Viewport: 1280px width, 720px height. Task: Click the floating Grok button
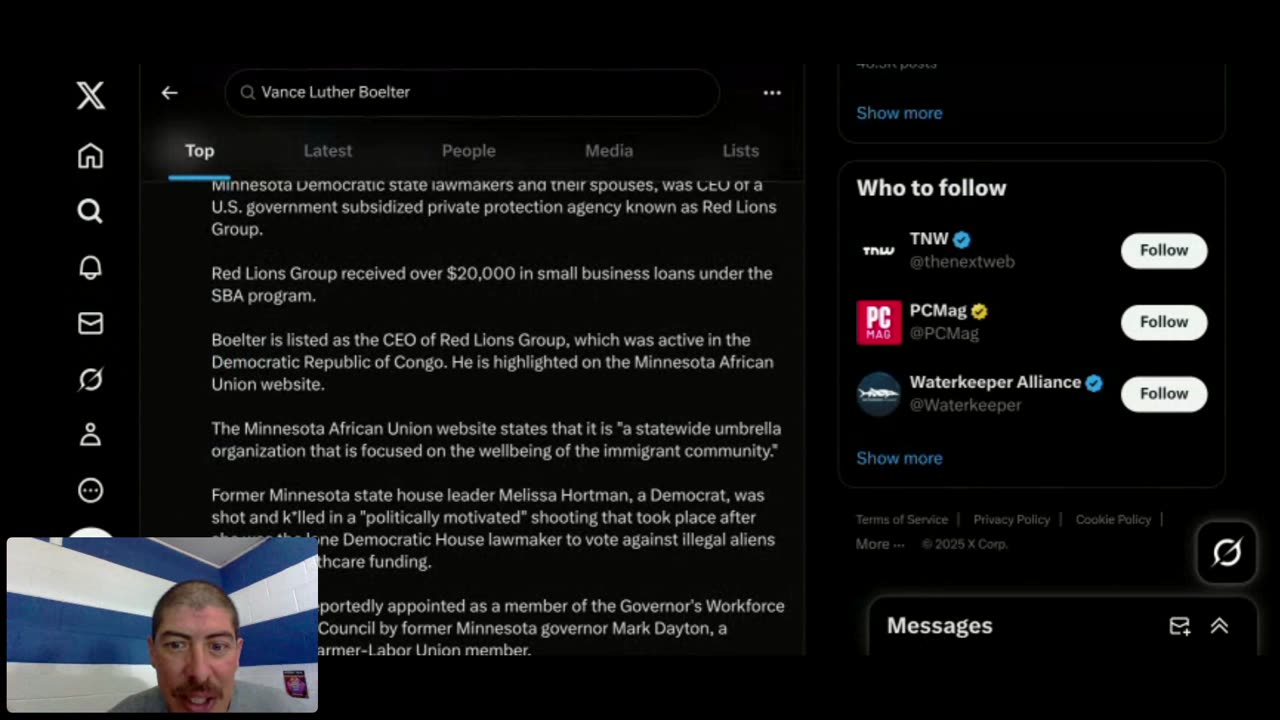point(1227,552)
